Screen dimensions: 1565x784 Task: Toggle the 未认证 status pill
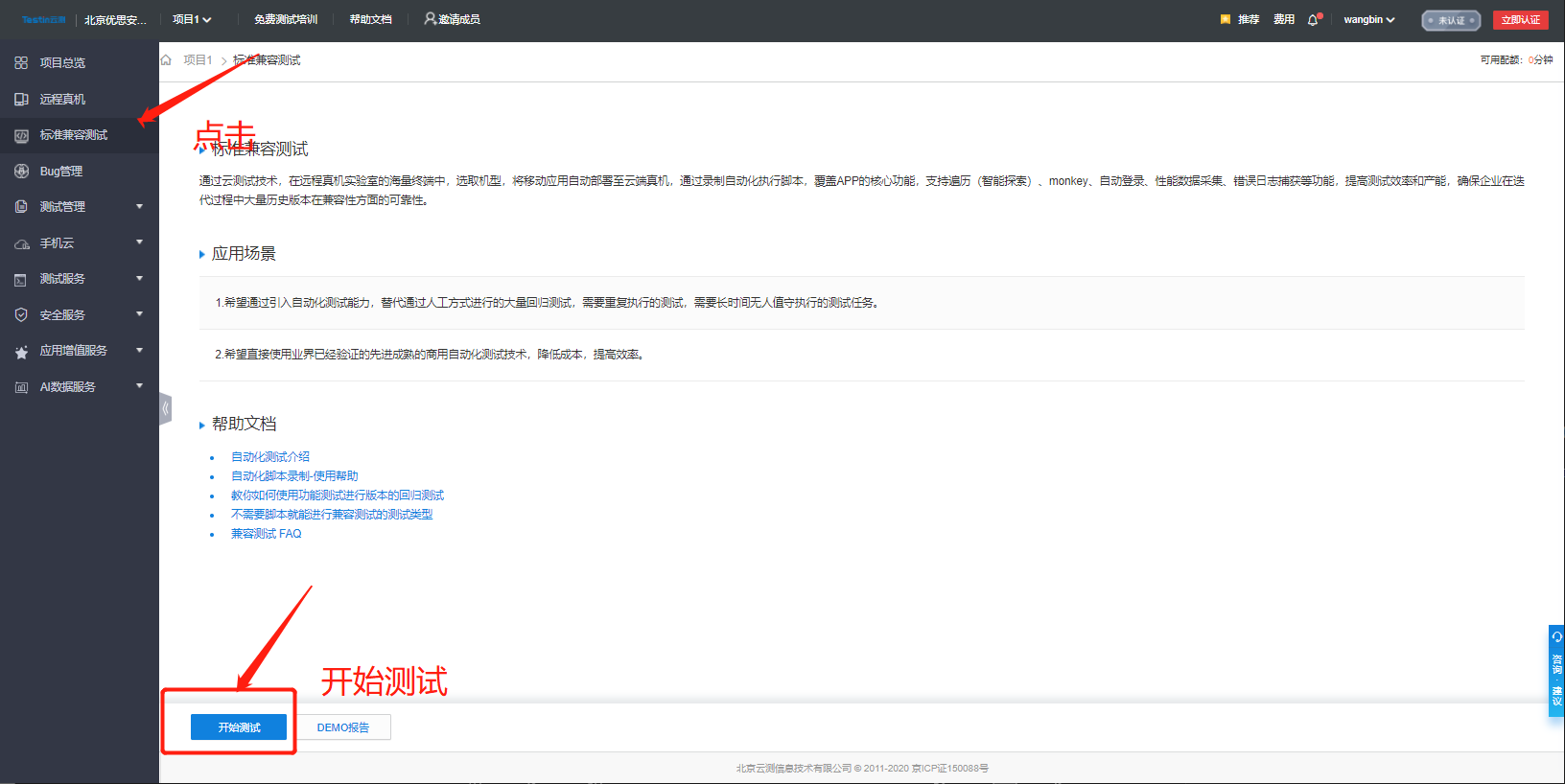point(1451,20)
